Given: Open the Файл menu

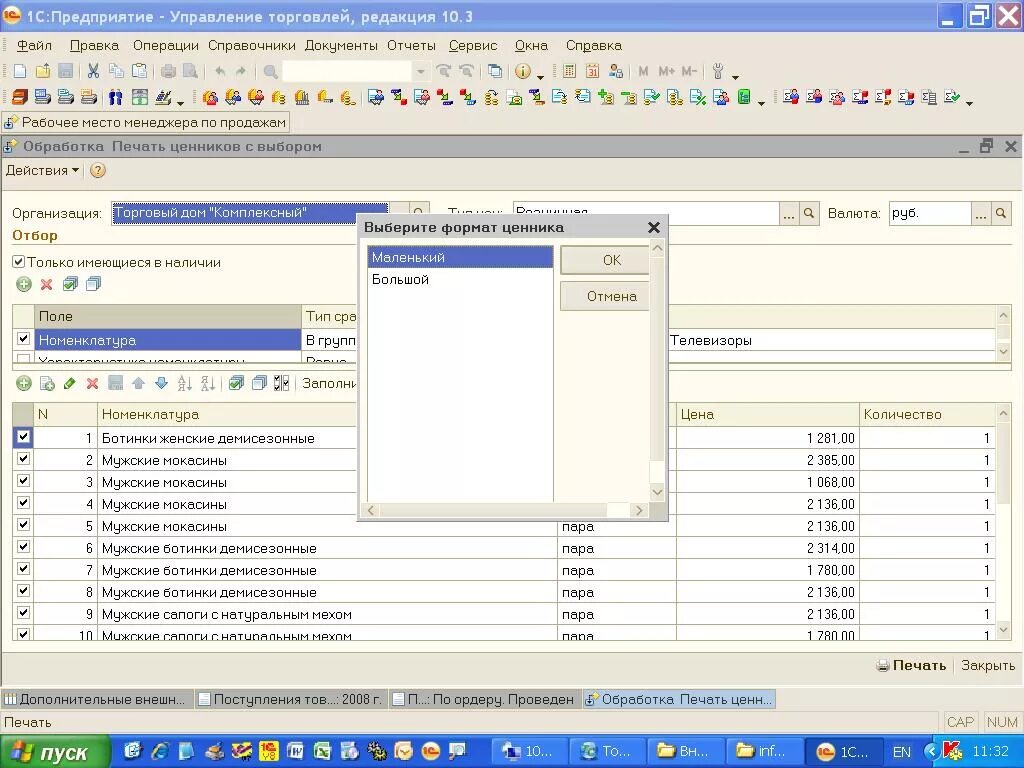Looking at the screenshot, I should [34, 46].
